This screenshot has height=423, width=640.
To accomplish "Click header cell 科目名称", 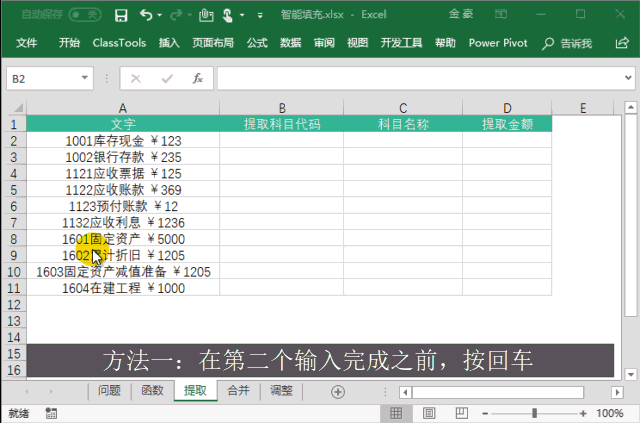I will pyautogui.click(x=403, y=124).
